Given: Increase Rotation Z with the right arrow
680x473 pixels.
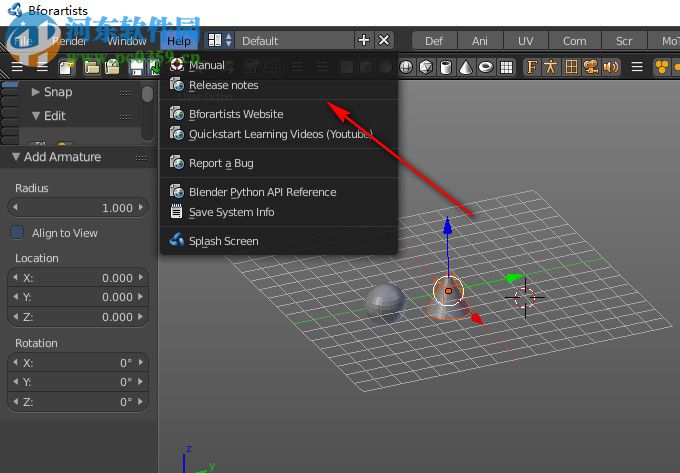Looking at the screenshot, I should click(141, 401).
